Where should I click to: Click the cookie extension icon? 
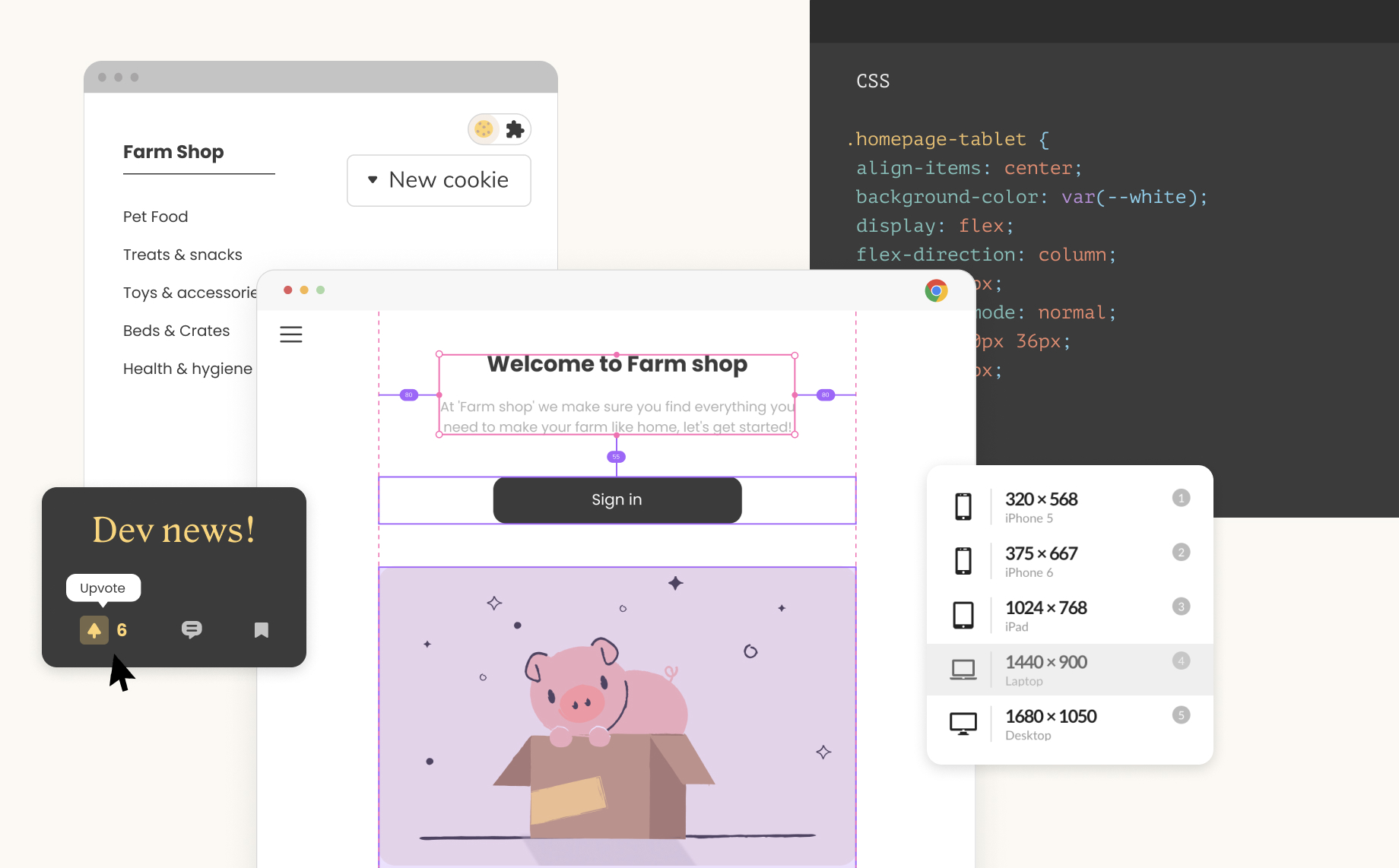(484, 129)
